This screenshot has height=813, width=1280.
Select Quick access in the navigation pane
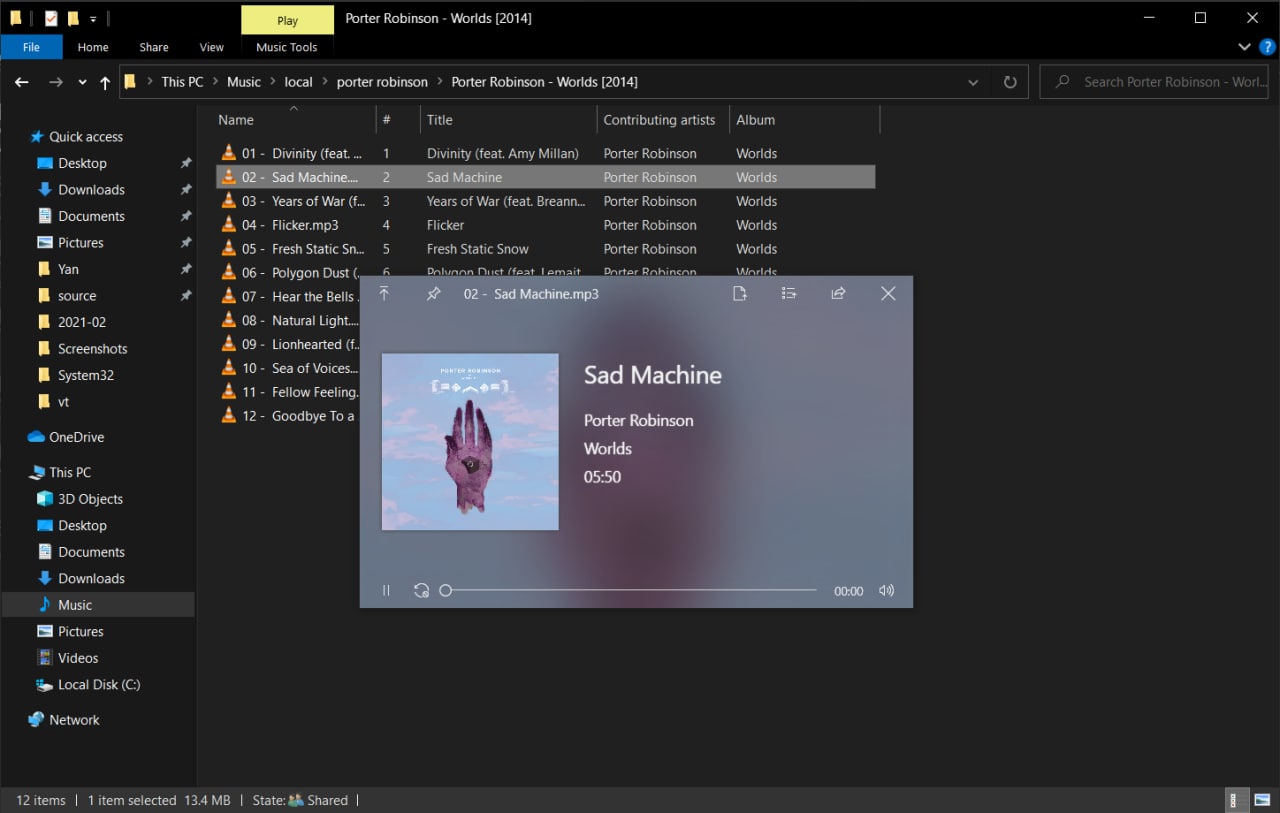(86, 137)
